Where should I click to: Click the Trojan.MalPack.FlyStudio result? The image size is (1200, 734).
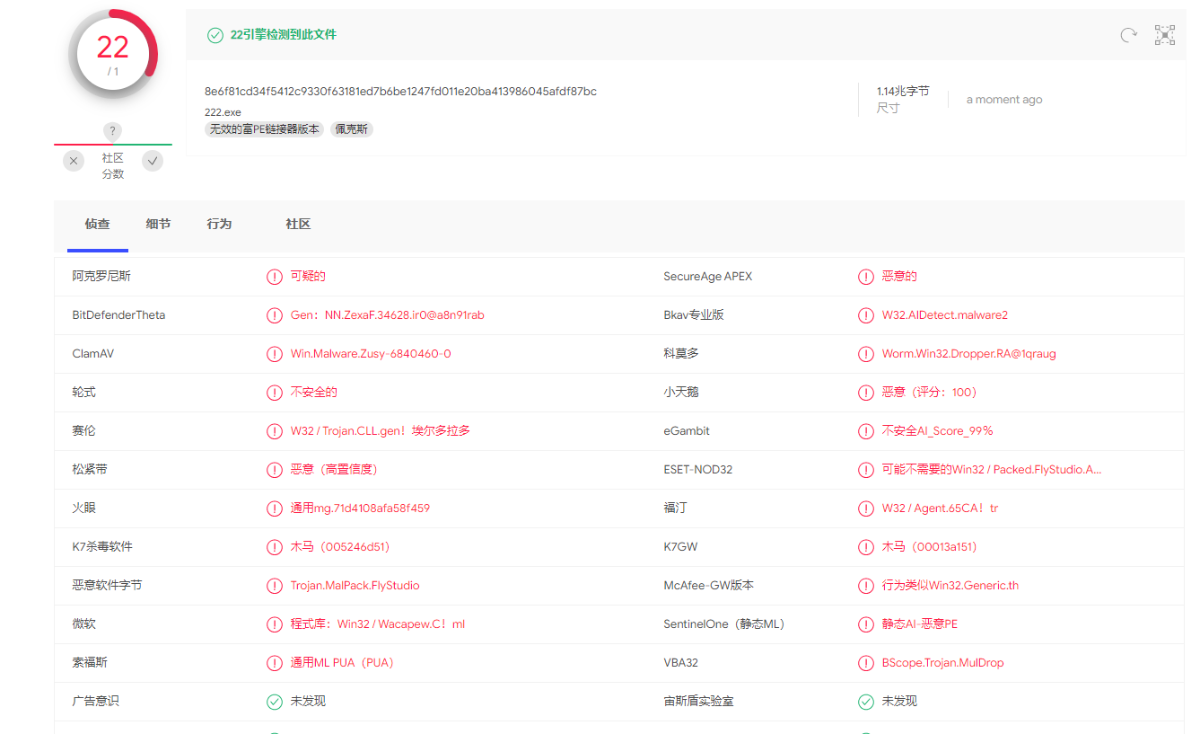[x=355, y=586]
